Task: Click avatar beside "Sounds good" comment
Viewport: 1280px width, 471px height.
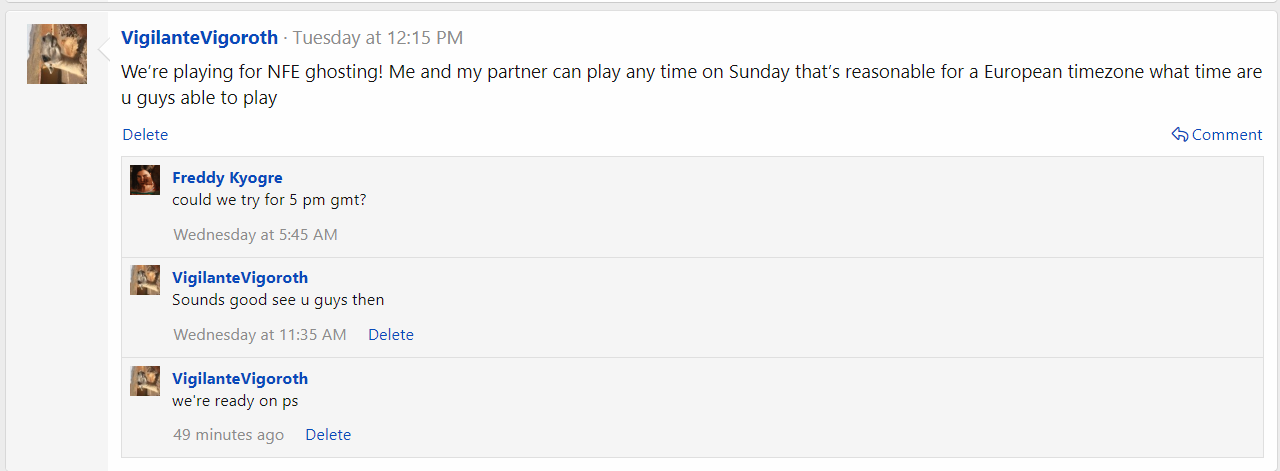Action: (145, 280)
